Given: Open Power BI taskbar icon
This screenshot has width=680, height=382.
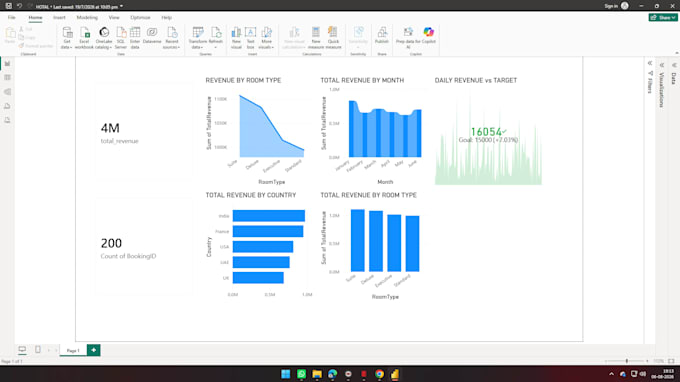Looking at the screenshot, I should [x=395, y=374].
